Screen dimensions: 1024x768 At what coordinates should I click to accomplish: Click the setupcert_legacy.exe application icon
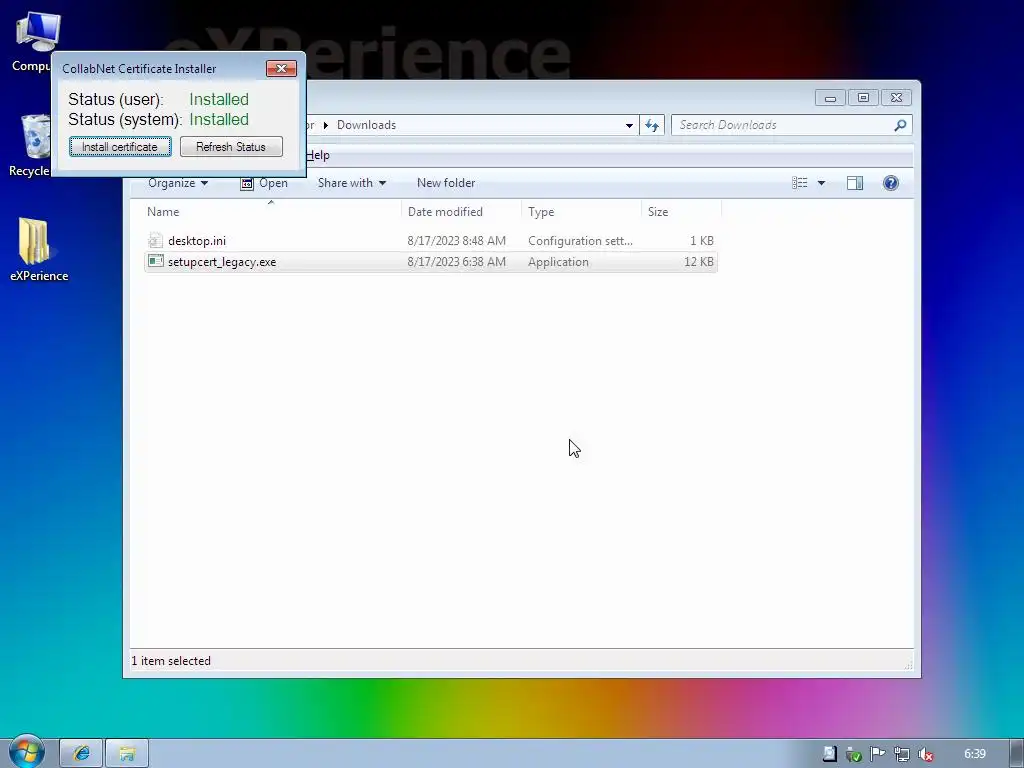[155, 261]
